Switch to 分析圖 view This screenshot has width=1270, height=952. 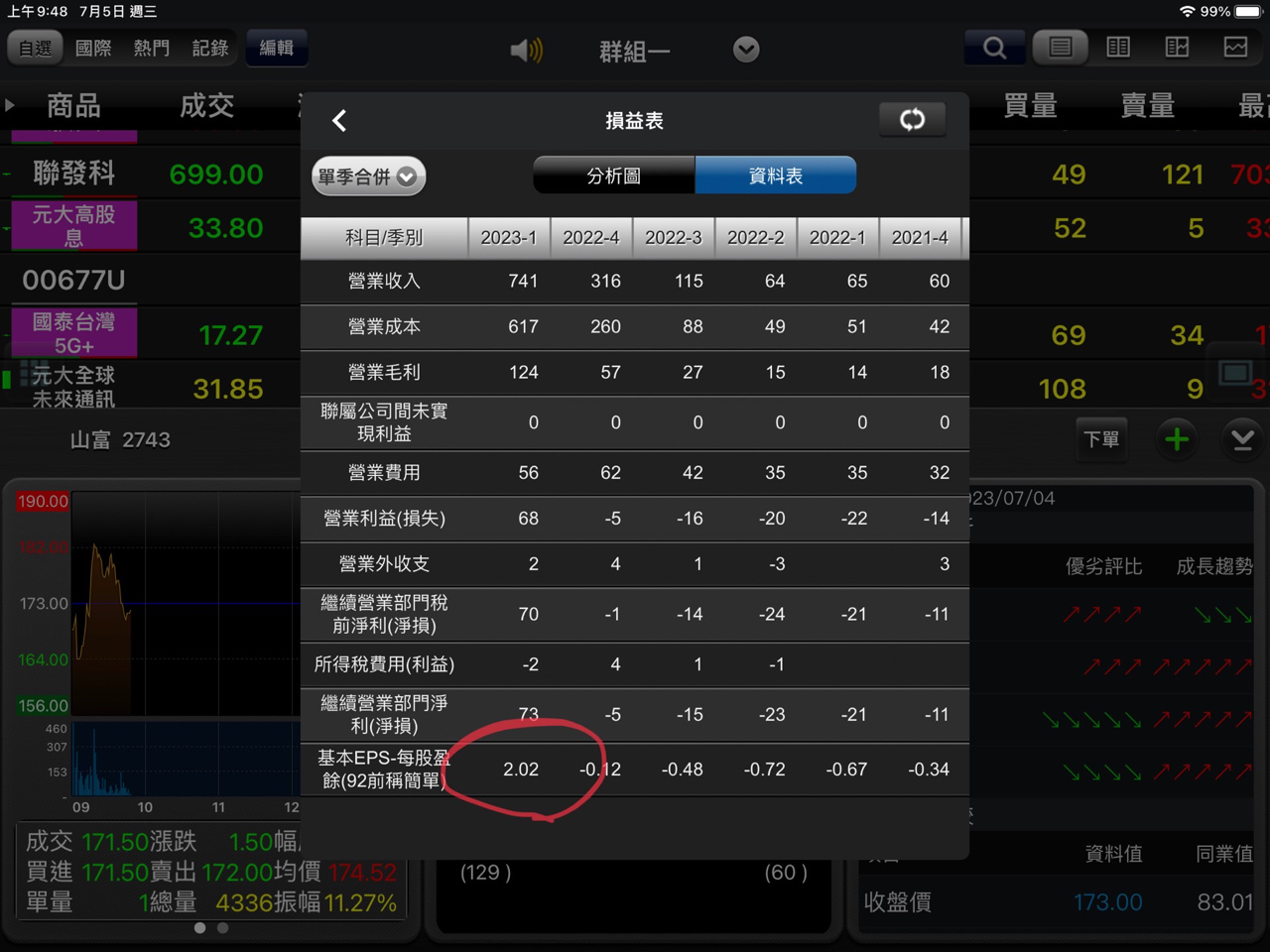[x=614, y=176]
